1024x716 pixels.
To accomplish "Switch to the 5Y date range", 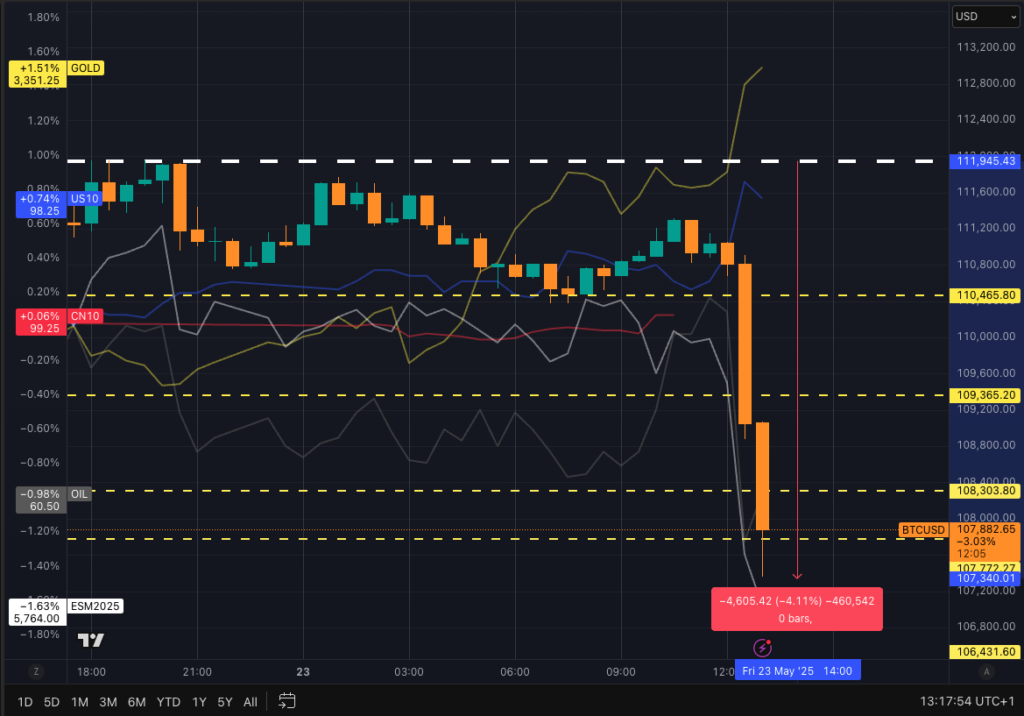I will (x=225, y=702).
